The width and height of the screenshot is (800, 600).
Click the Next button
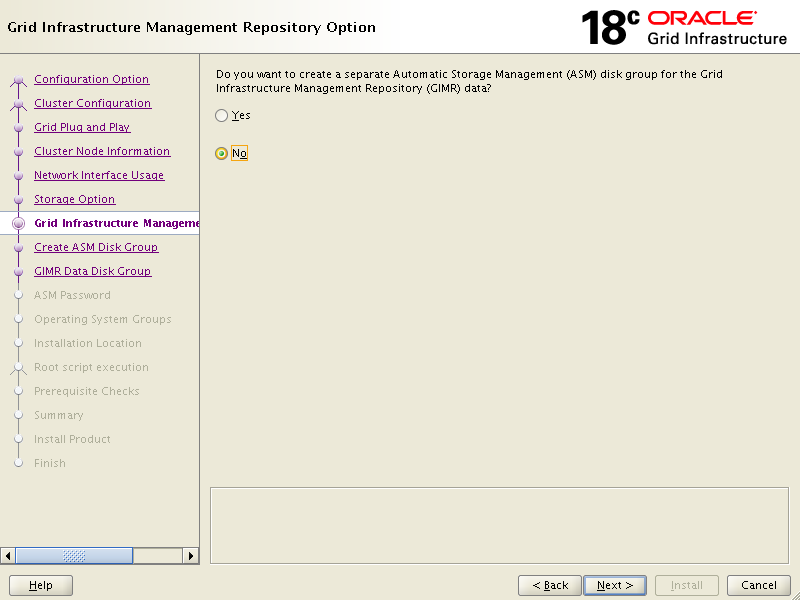click(615, 585)
